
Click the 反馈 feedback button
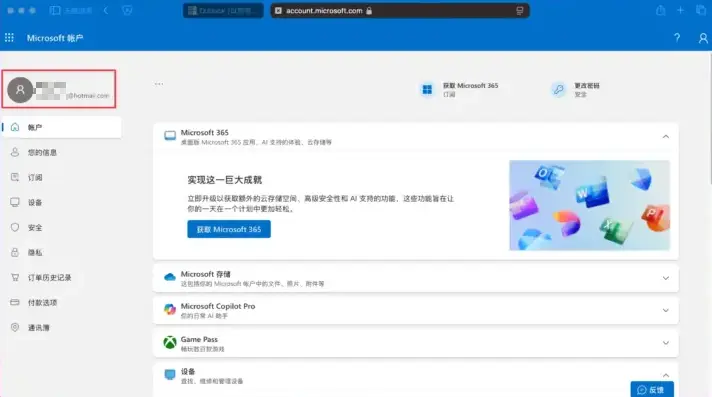tap(652, 389)
